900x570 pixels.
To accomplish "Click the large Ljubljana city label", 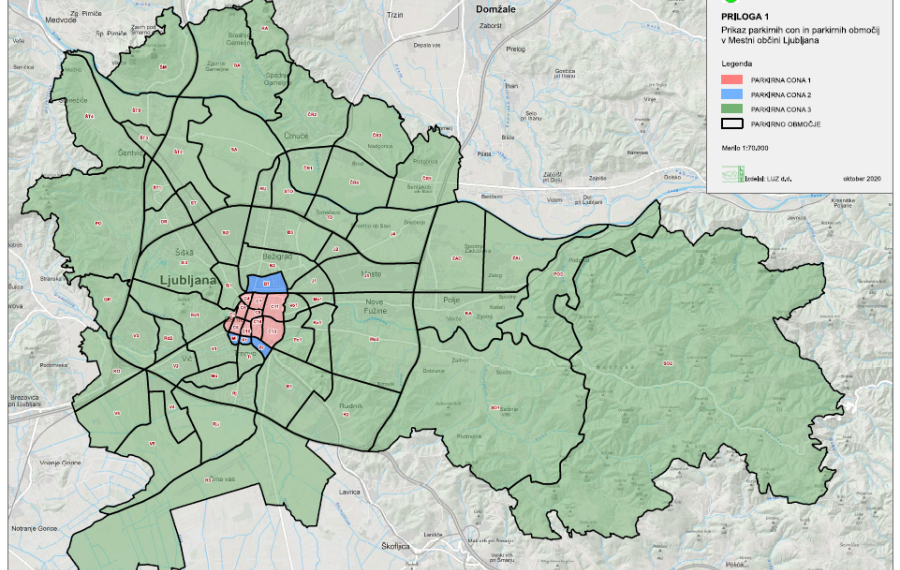I will pos(185,281).
